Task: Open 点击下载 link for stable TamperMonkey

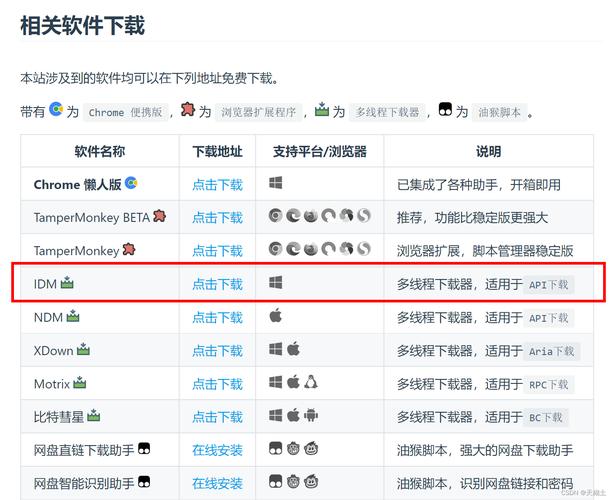Action: pos(217,251)
